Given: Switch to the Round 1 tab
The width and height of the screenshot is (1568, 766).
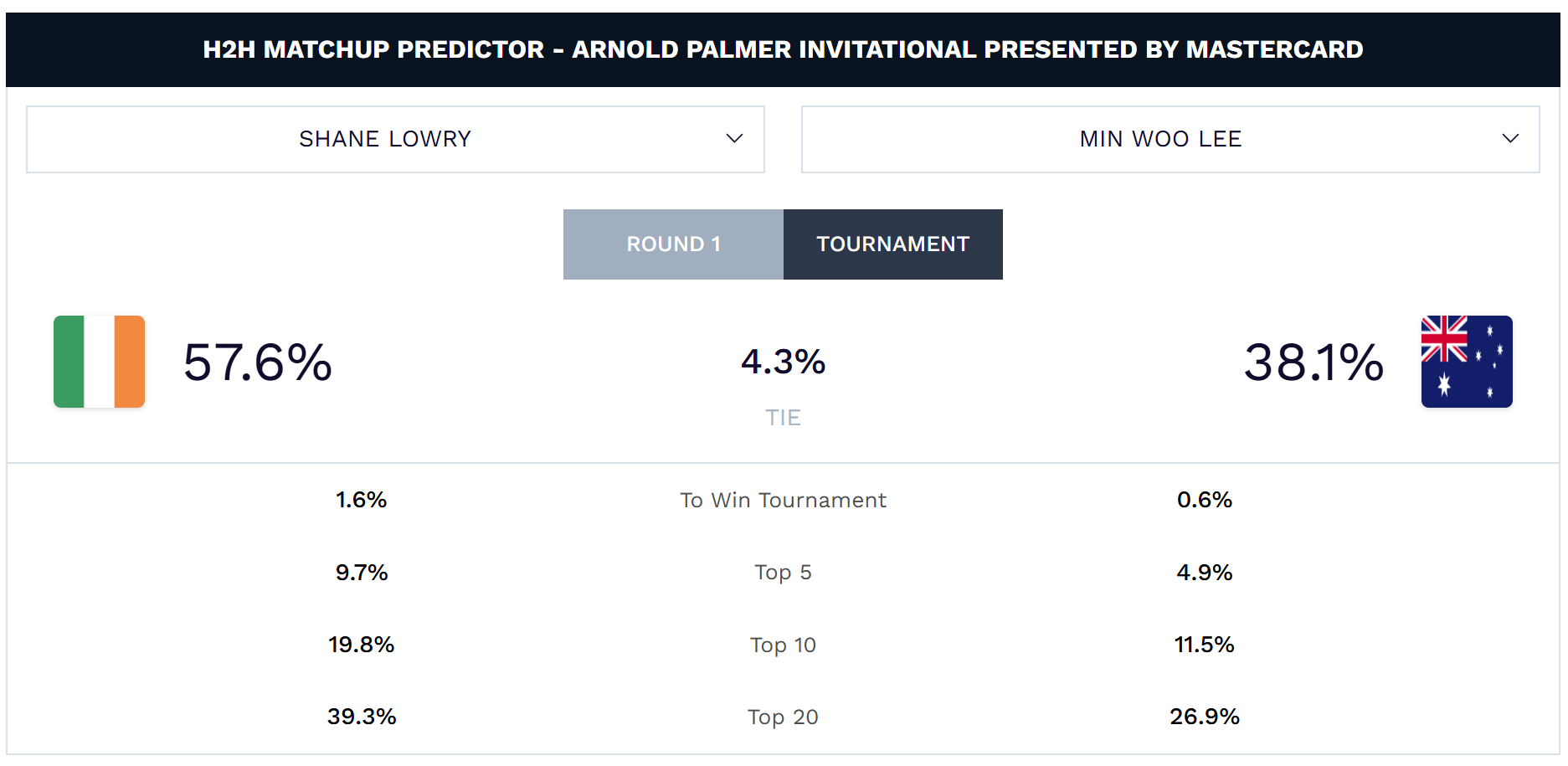Looking at the screenshot, I should [x=673, y=244].
